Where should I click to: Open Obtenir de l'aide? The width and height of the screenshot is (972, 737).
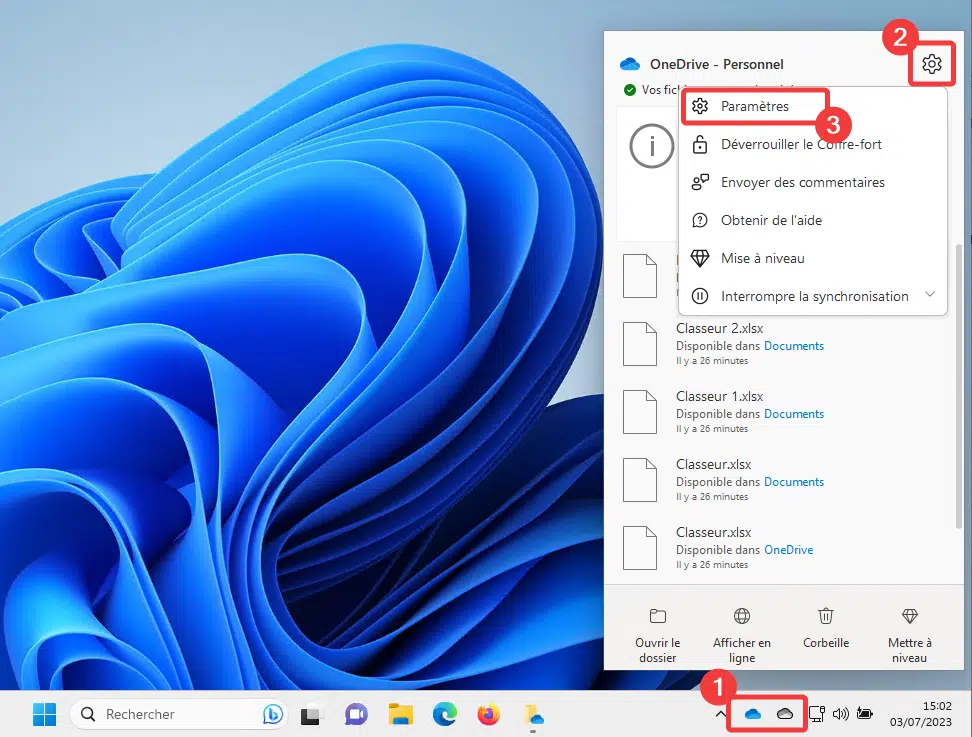pos(813,220)
